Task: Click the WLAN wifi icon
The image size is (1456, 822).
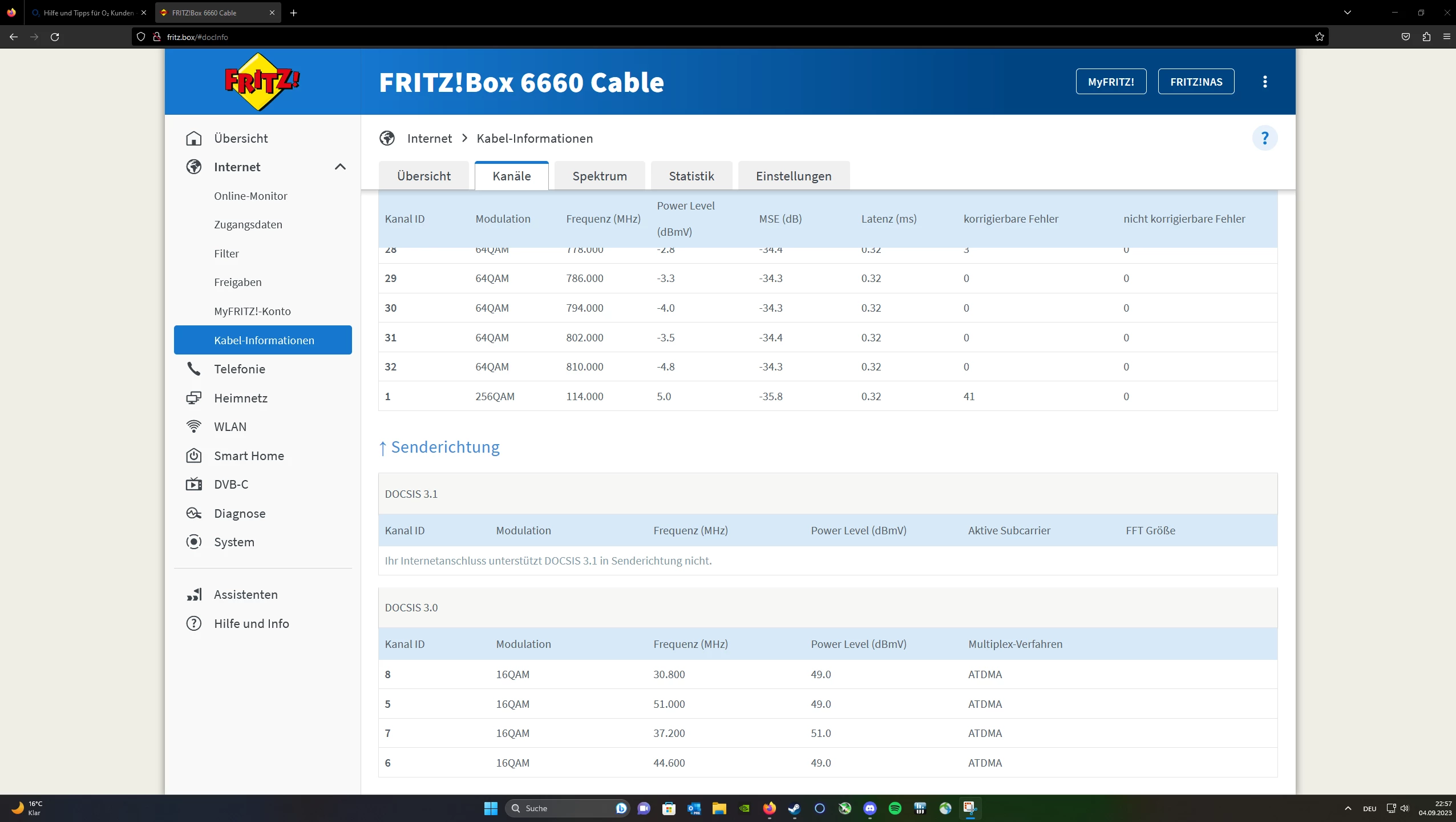Action: coord(194,426)
